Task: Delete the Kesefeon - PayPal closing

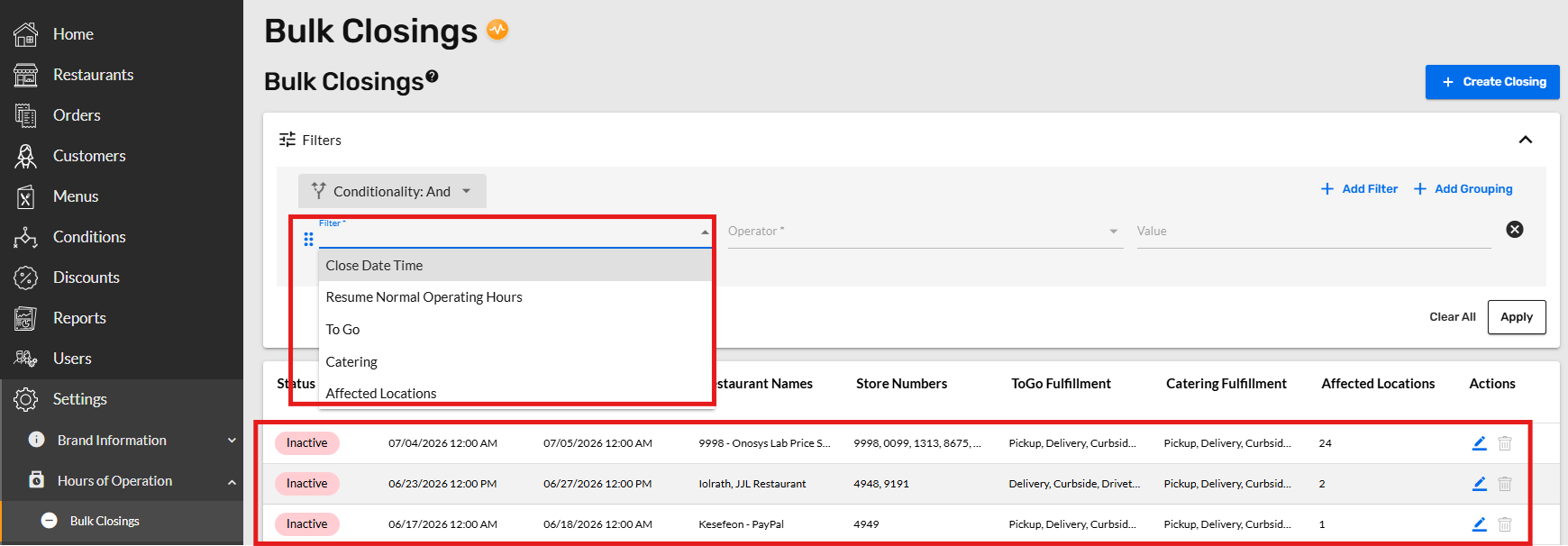Action: pyautogui.click(x=1505, y=524)
